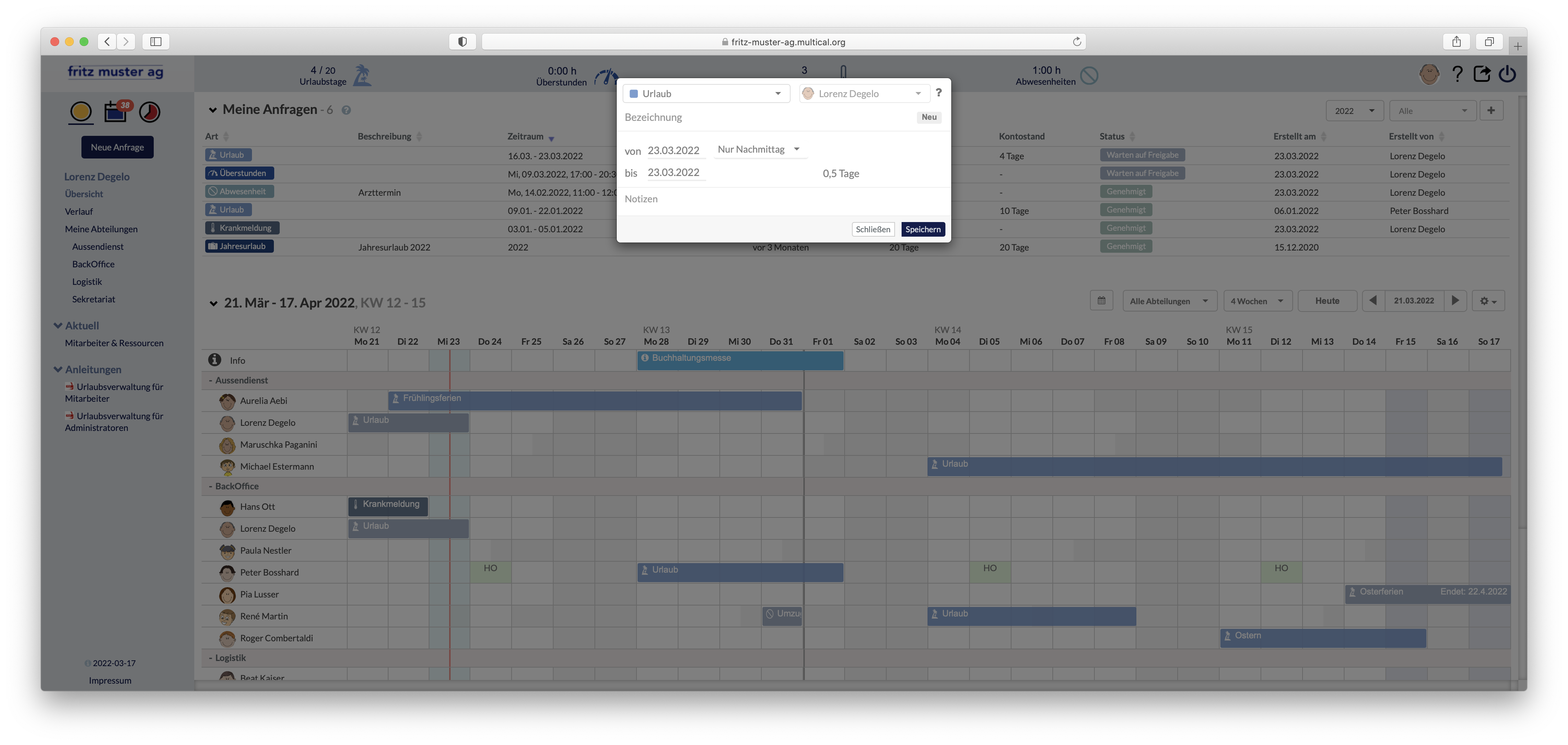Click the help icon next to Meine Anfragen

346,110
